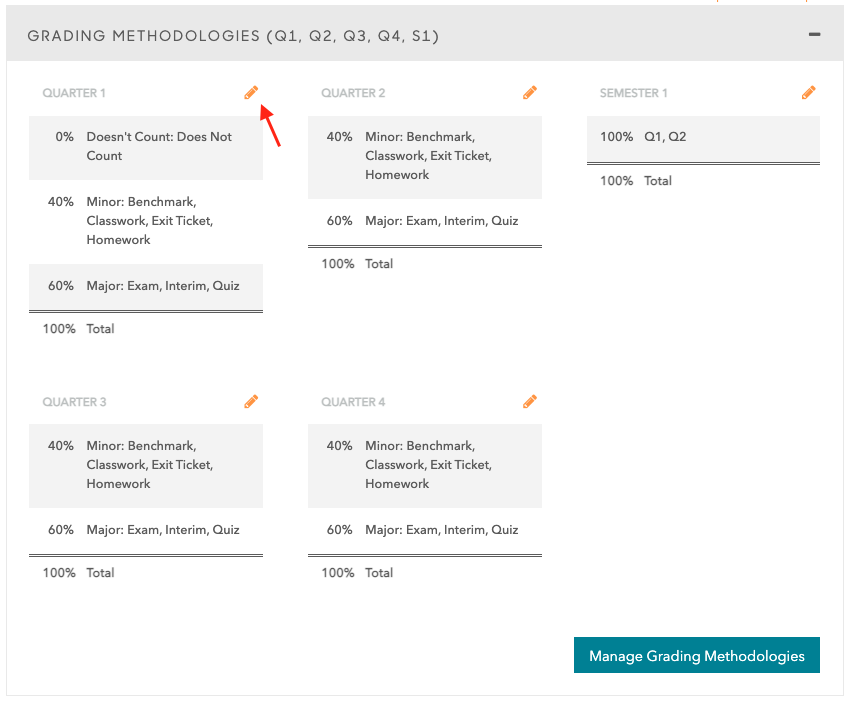Select Quarter 1's 40% Minor category row
Image resolution: width=853 pixels, height=701 pixels.
tap(146, 221)
